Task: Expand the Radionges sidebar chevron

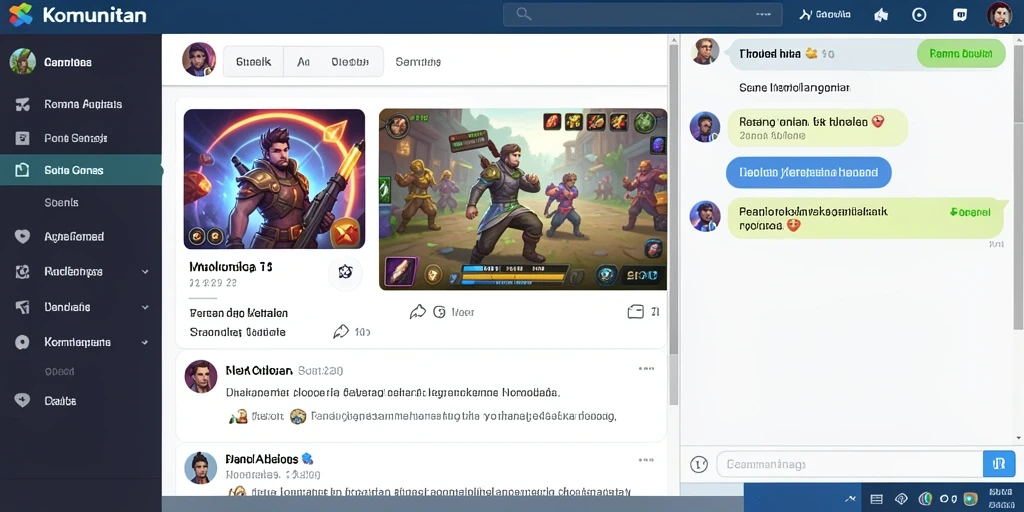Action: pos(145,272)
